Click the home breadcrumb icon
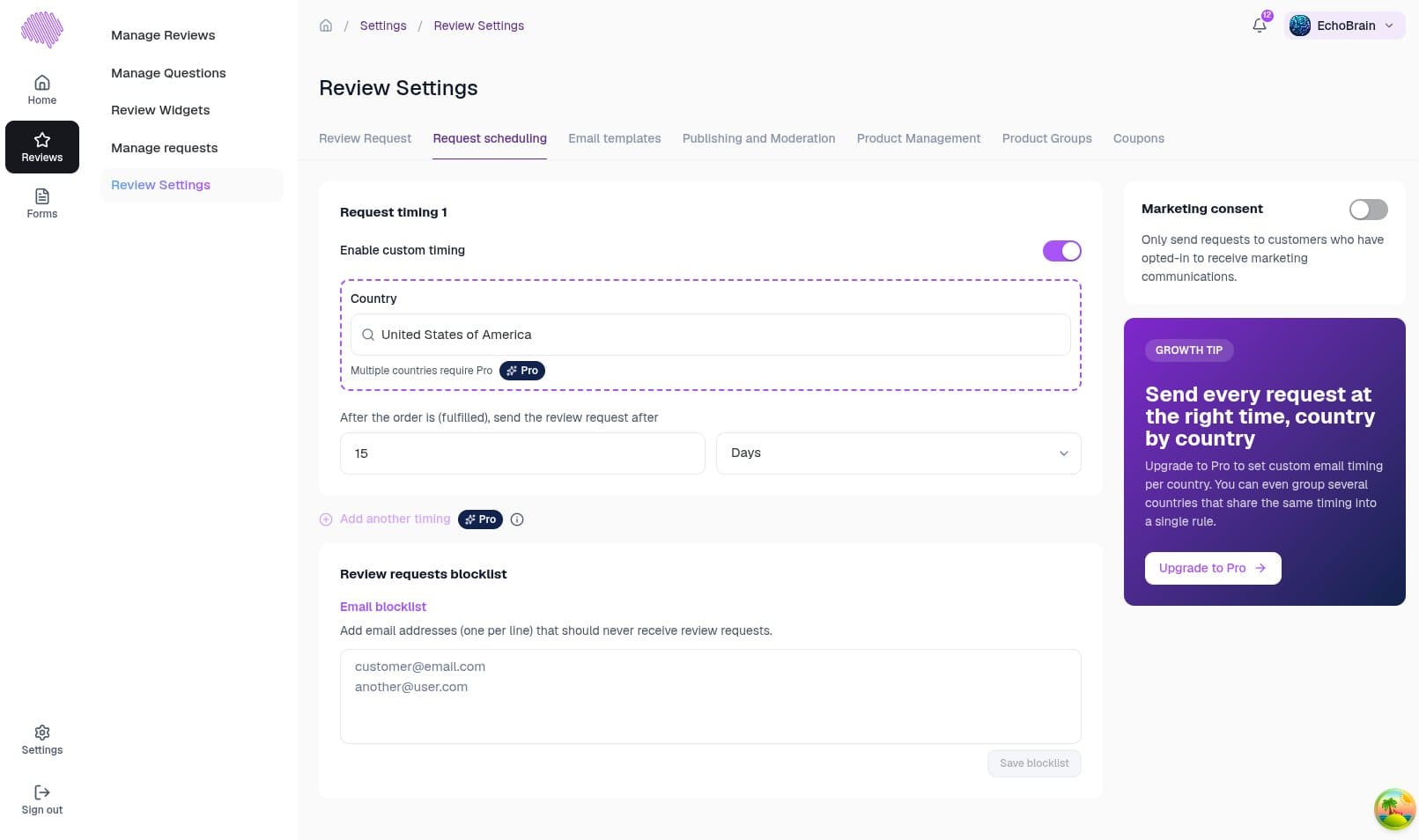Image resolution: width=1419 pixels, height=840 pixels. [326, 26]
